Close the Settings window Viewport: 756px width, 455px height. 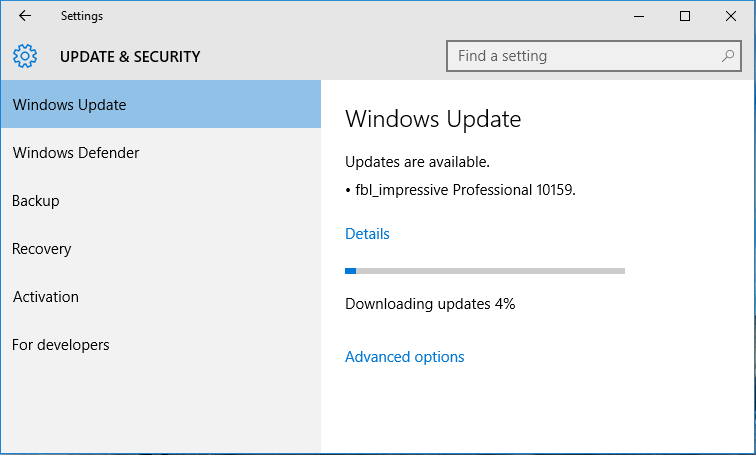coord(730,16)
